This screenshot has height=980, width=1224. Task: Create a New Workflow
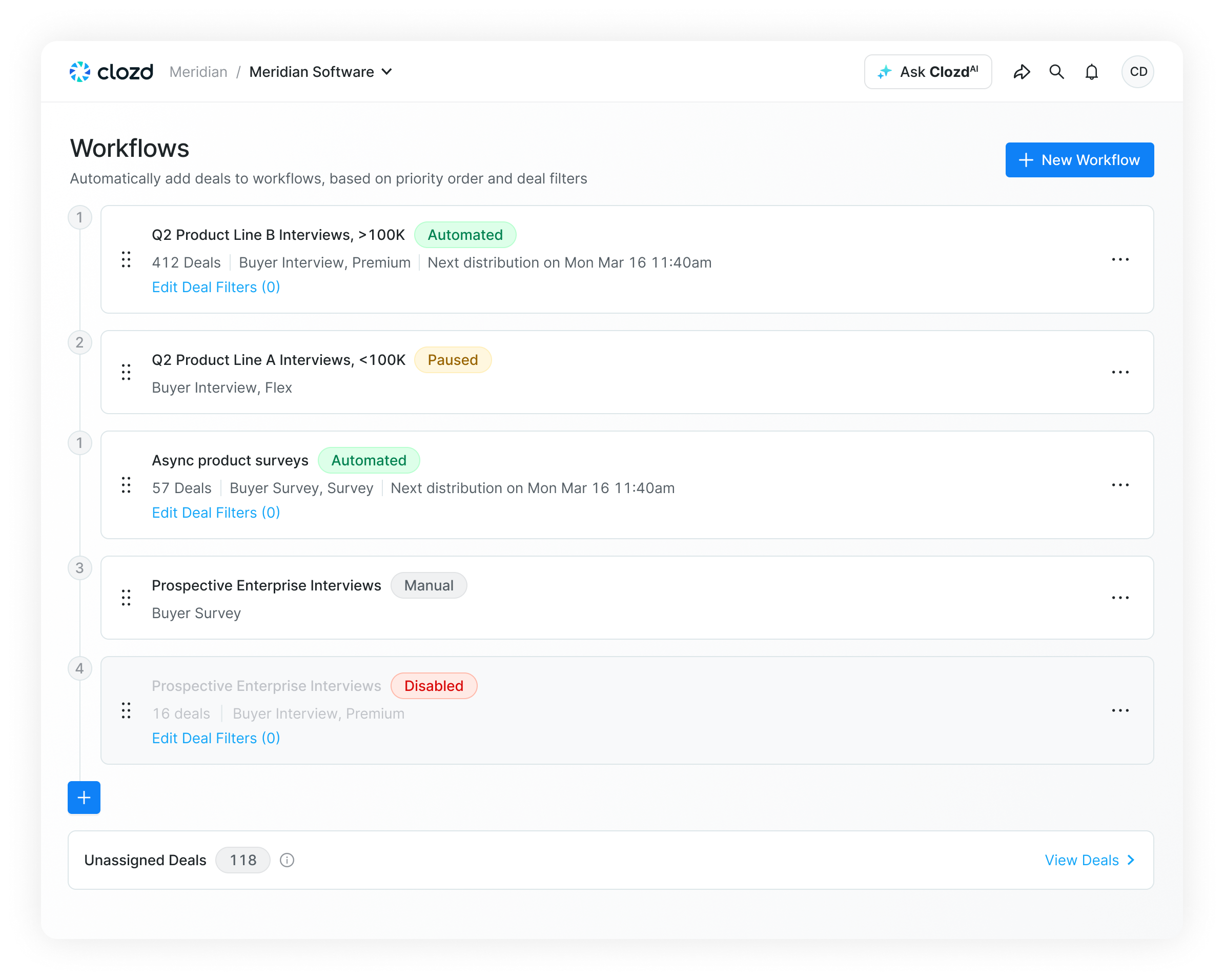(x=1079, y=160)
